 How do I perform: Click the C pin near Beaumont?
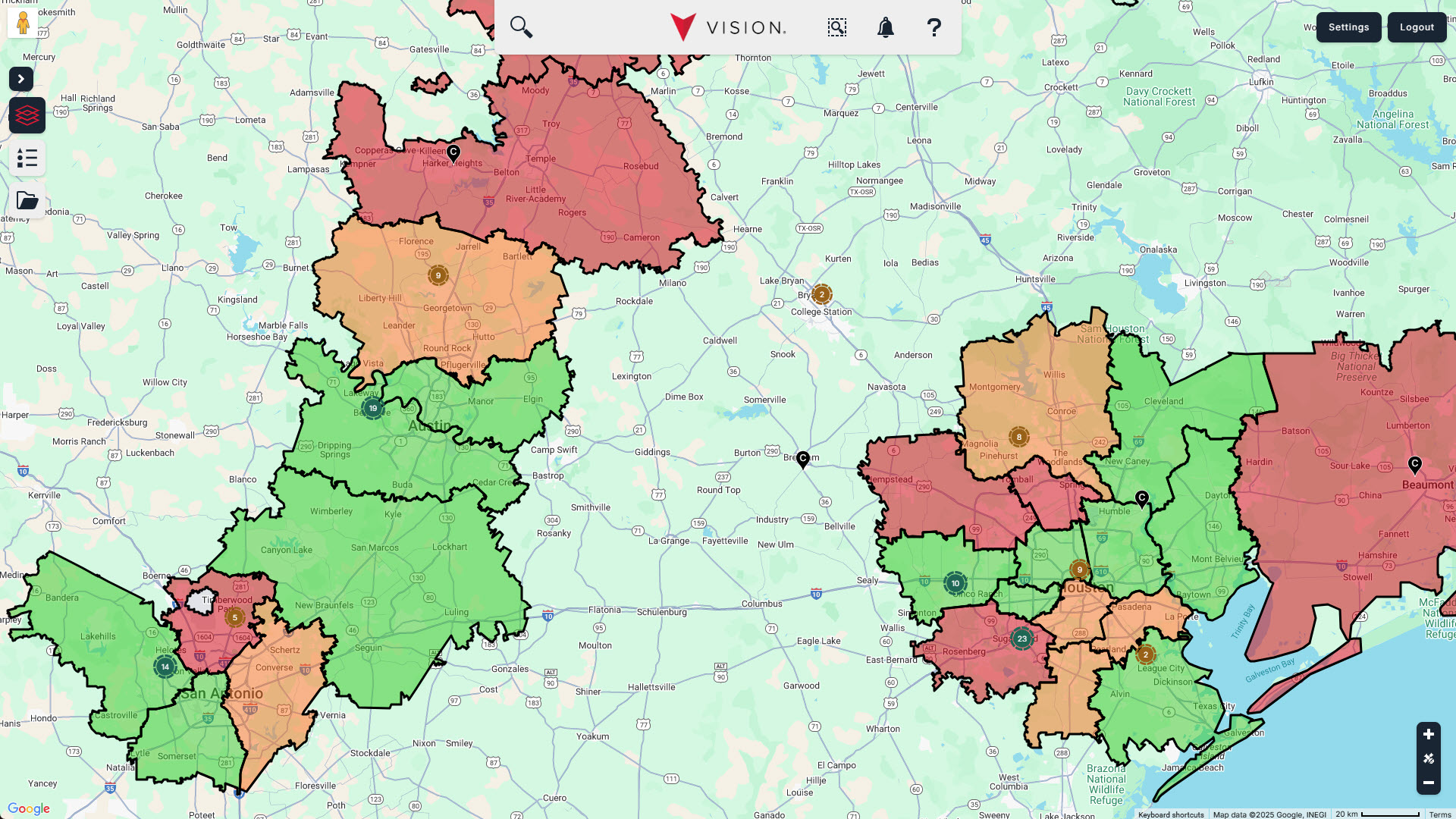(x=1414, y=463)
